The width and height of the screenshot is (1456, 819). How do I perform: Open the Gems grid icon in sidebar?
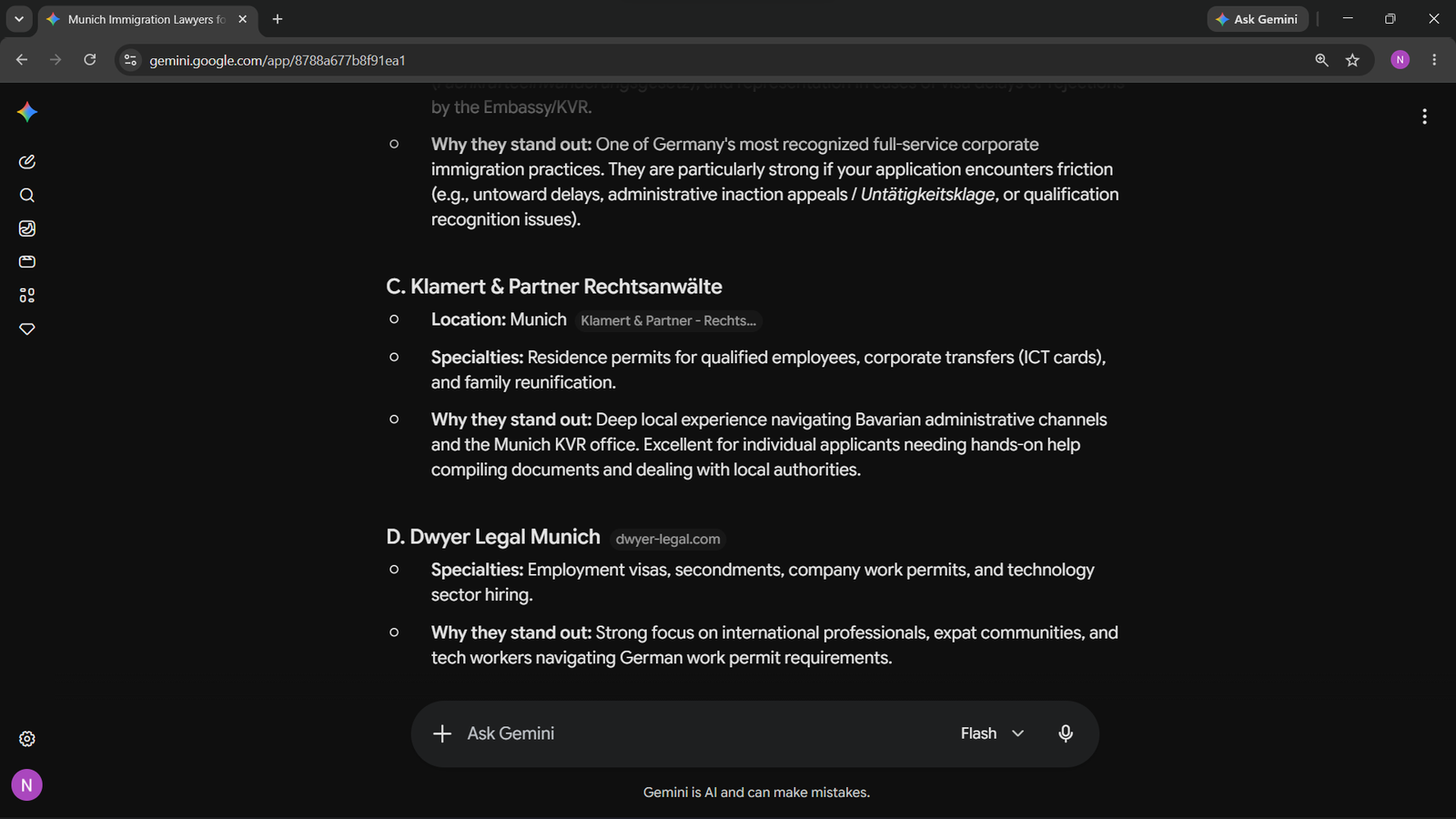(x=27, y=296)
